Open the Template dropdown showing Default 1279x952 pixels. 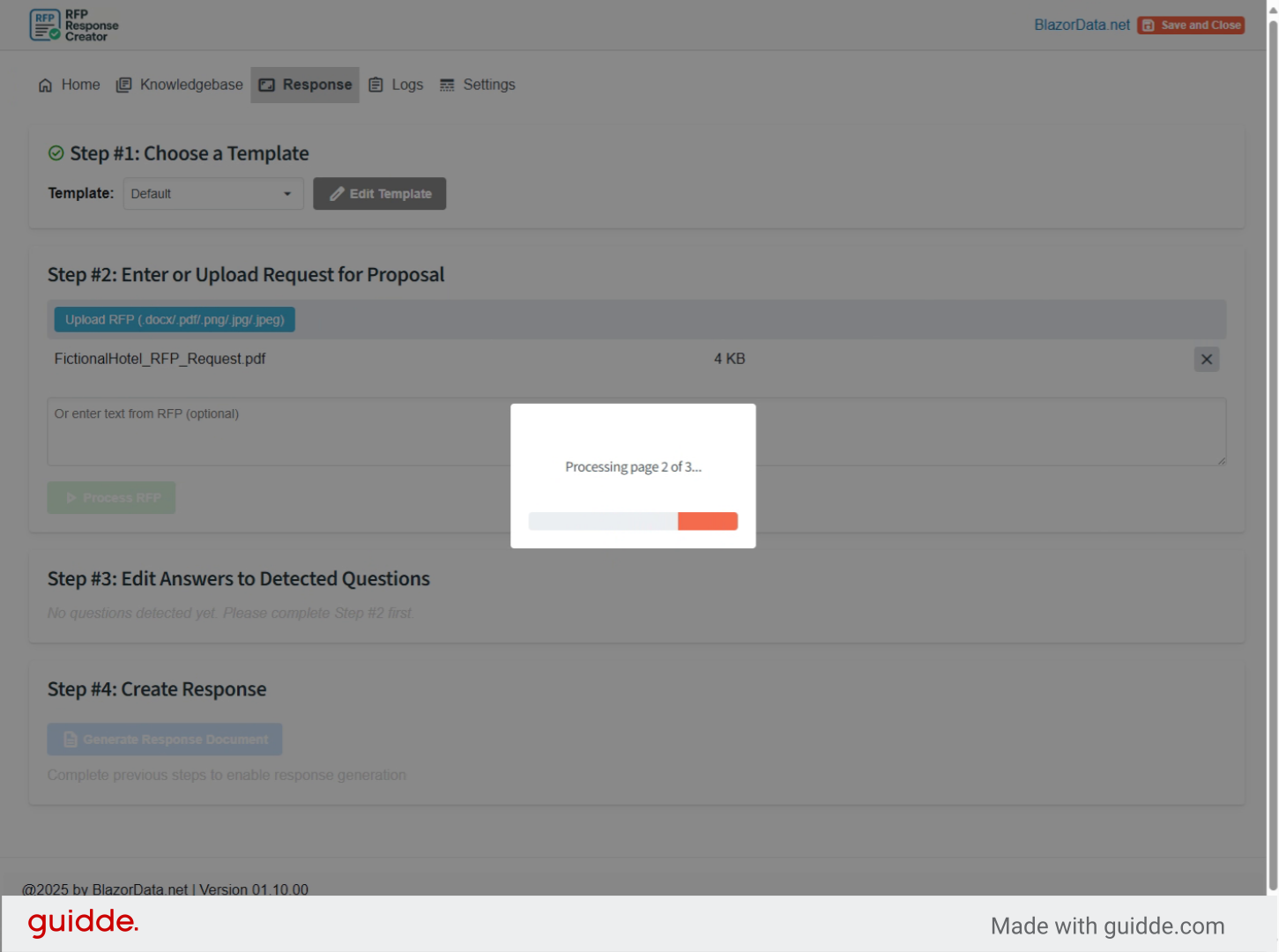[212, 193]
